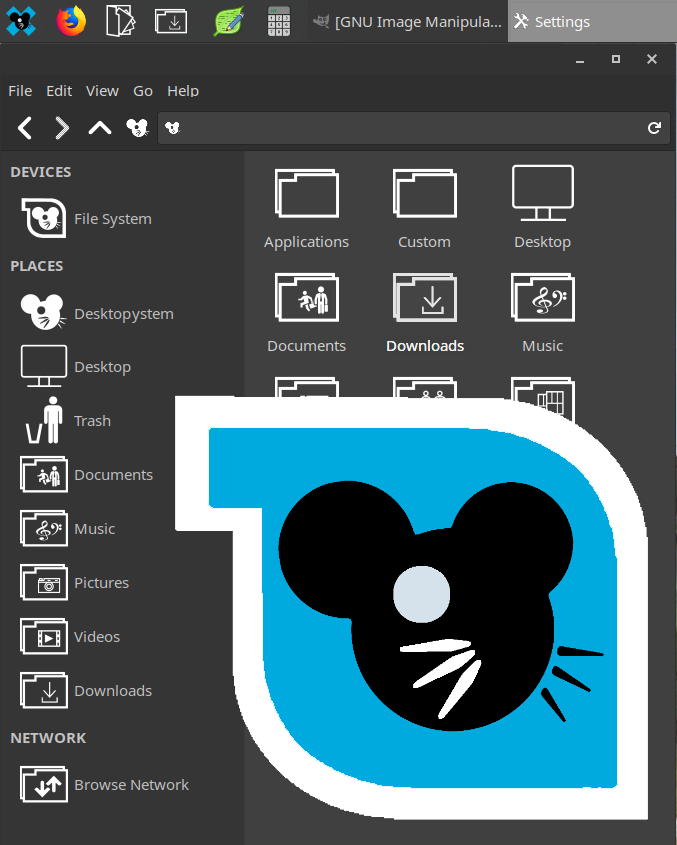The image size is (677, 845).
Task: Open Music in the sidebar
Action: click(68, 529)
